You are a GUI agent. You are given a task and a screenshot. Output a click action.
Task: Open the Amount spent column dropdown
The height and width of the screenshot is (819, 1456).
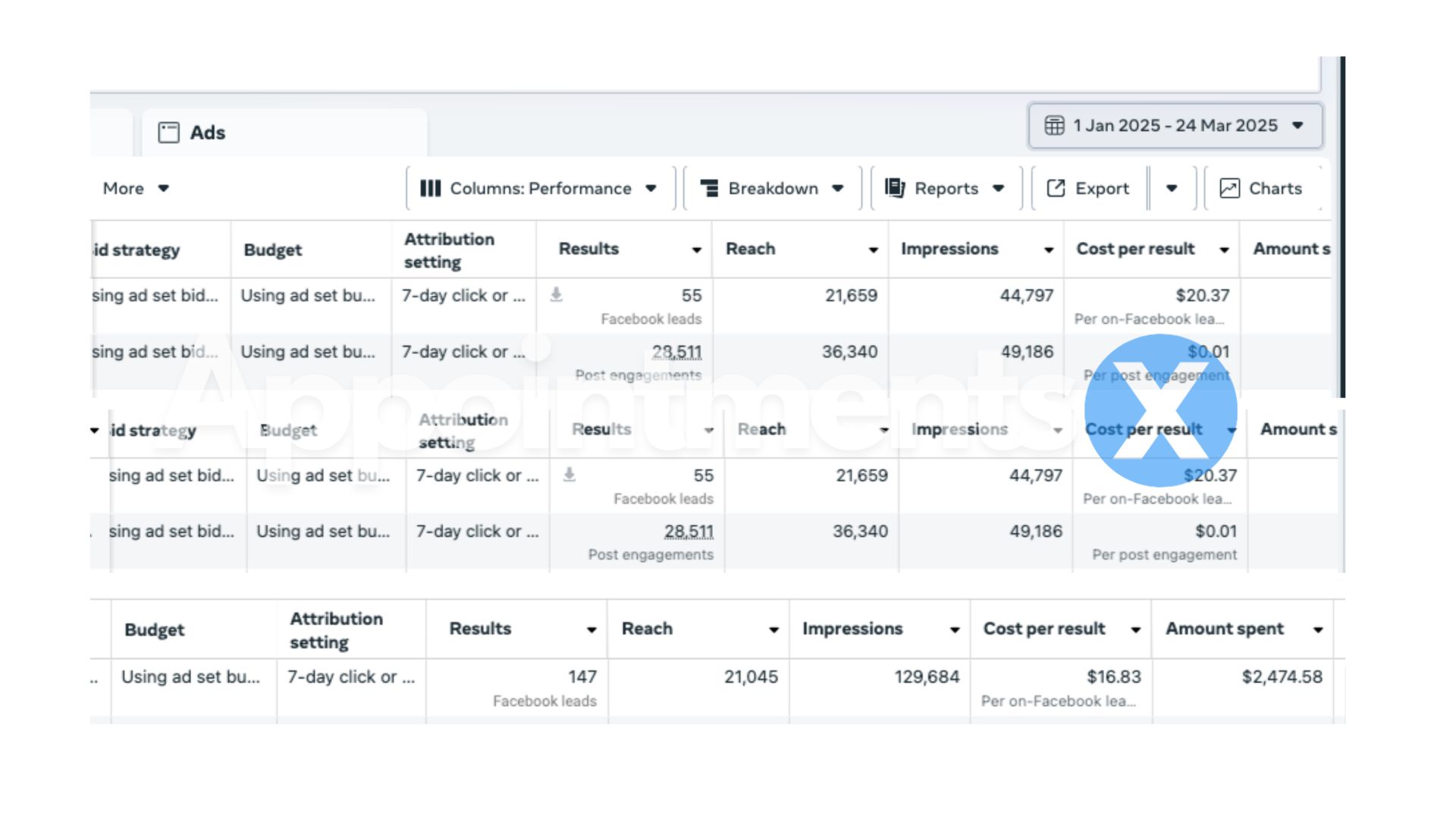click(1317, 629)
